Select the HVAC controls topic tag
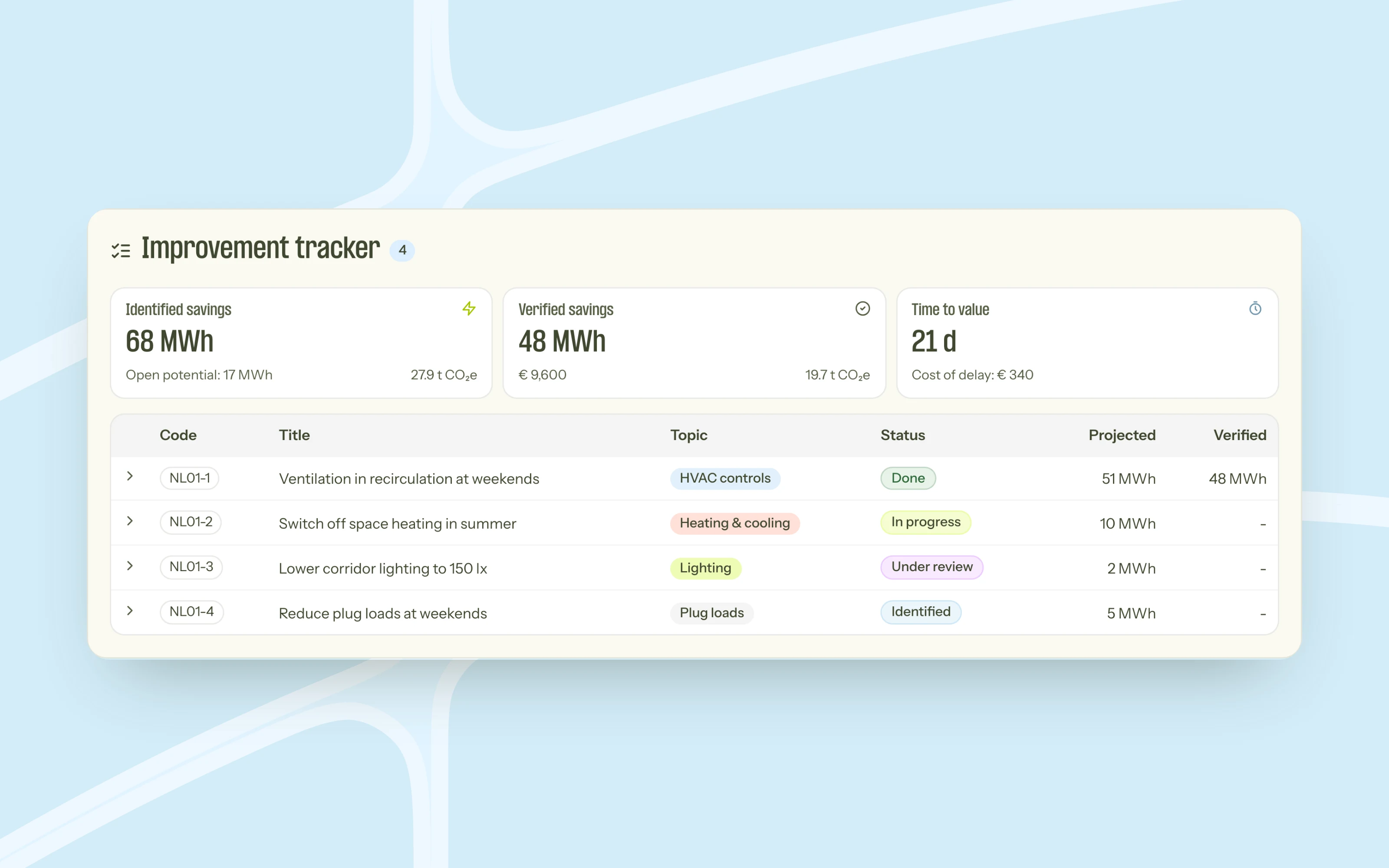 [x=725, y=478]
